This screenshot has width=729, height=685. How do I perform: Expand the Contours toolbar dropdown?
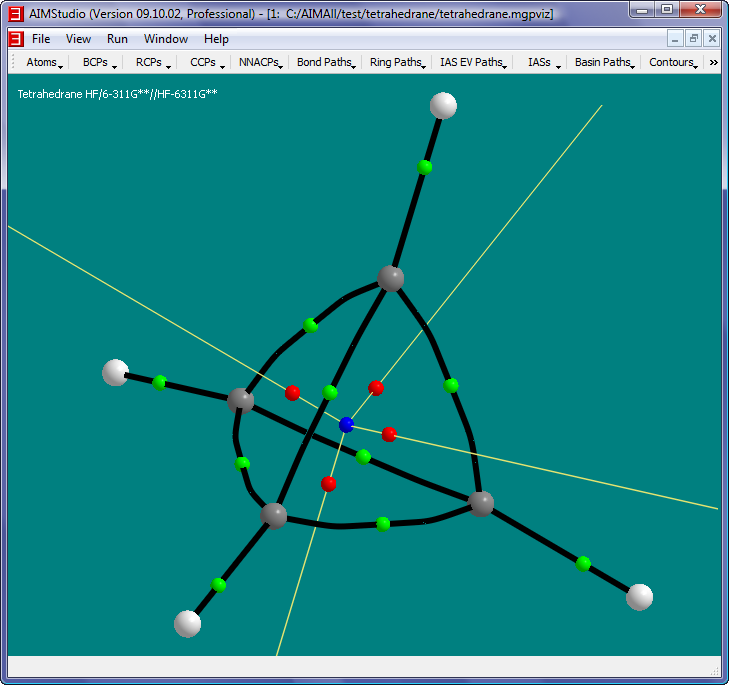point(673,62)
